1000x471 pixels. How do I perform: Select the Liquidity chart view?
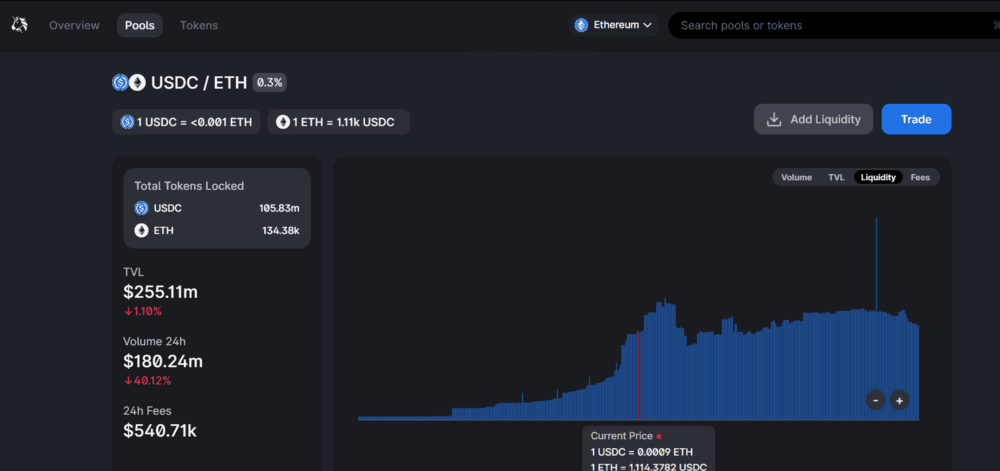878,177
